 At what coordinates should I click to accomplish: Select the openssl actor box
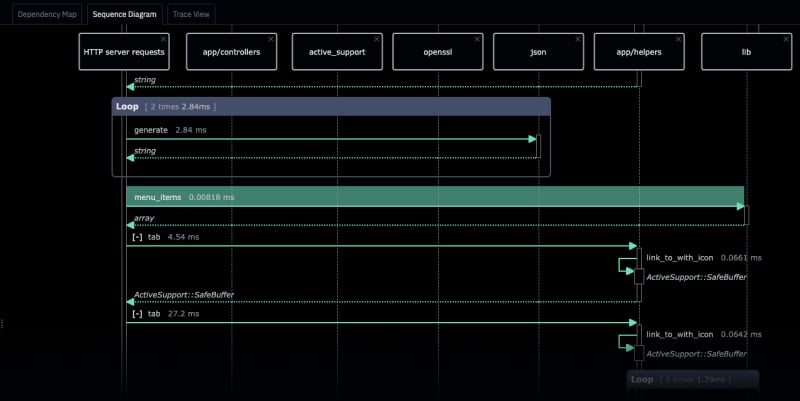pos(438,52)
